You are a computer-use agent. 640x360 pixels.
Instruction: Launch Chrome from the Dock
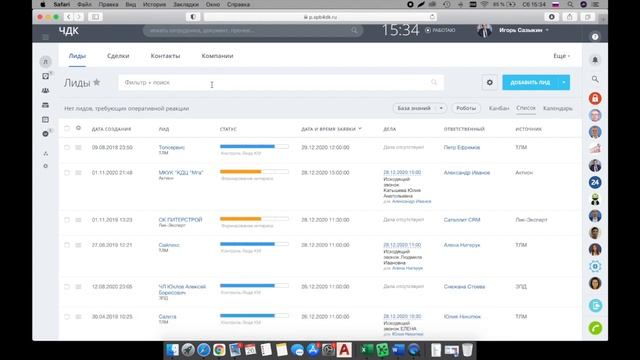(219, 350)
